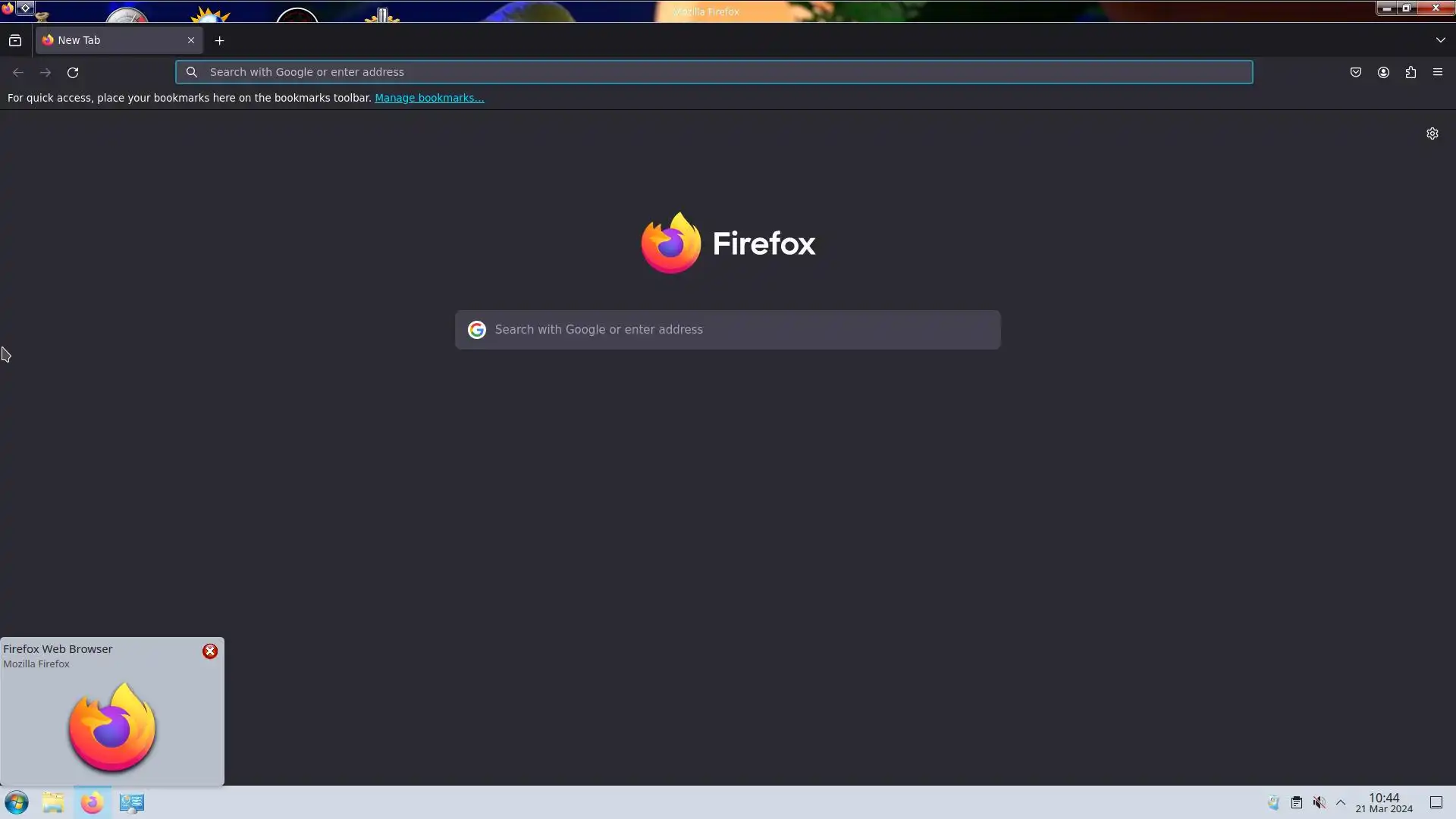Open the Manage bookmarks link
The image size is (1456, 819).
pos(429,98)
